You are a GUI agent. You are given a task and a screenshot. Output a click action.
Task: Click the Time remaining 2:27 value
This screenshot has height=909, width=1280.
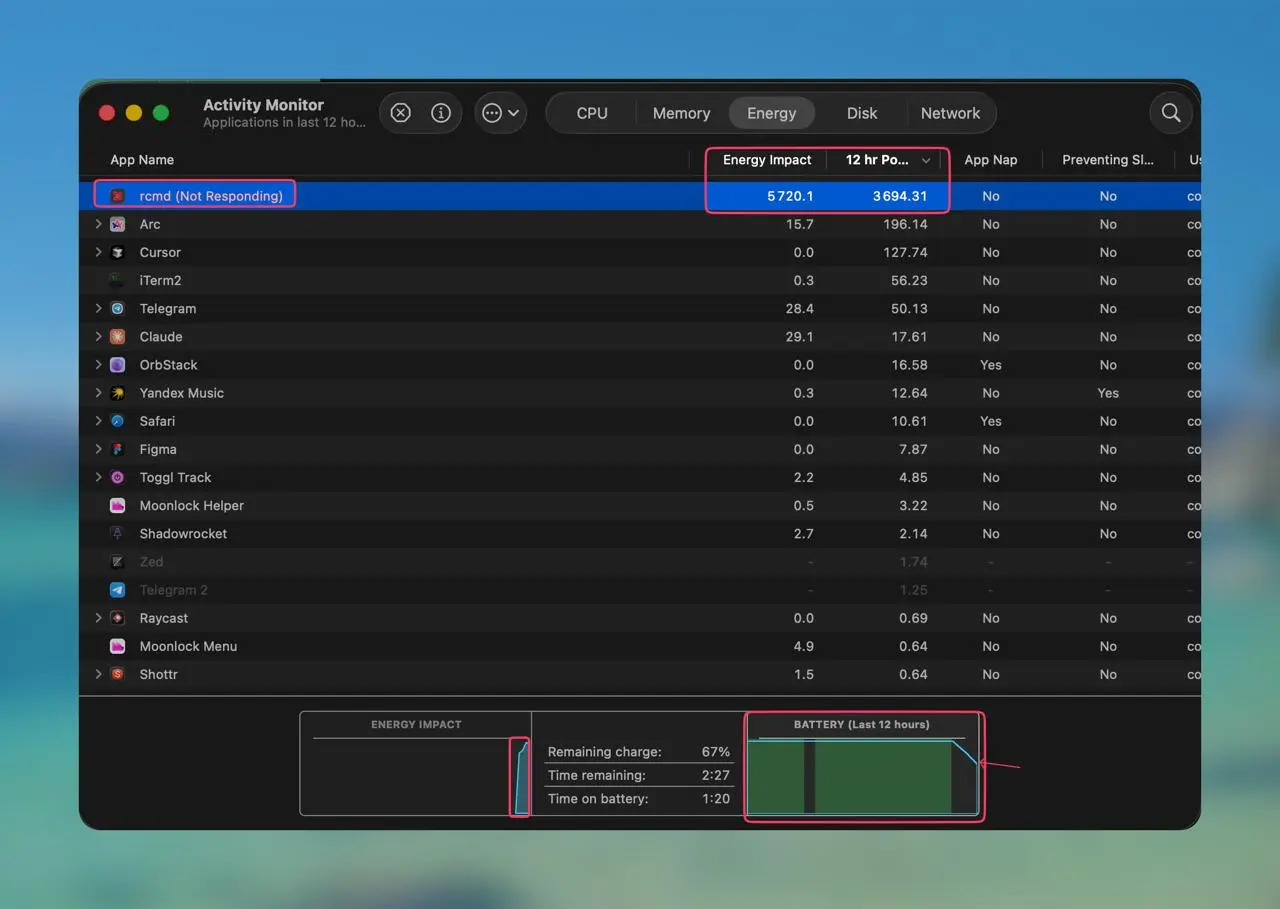click(x=716, y=775)
